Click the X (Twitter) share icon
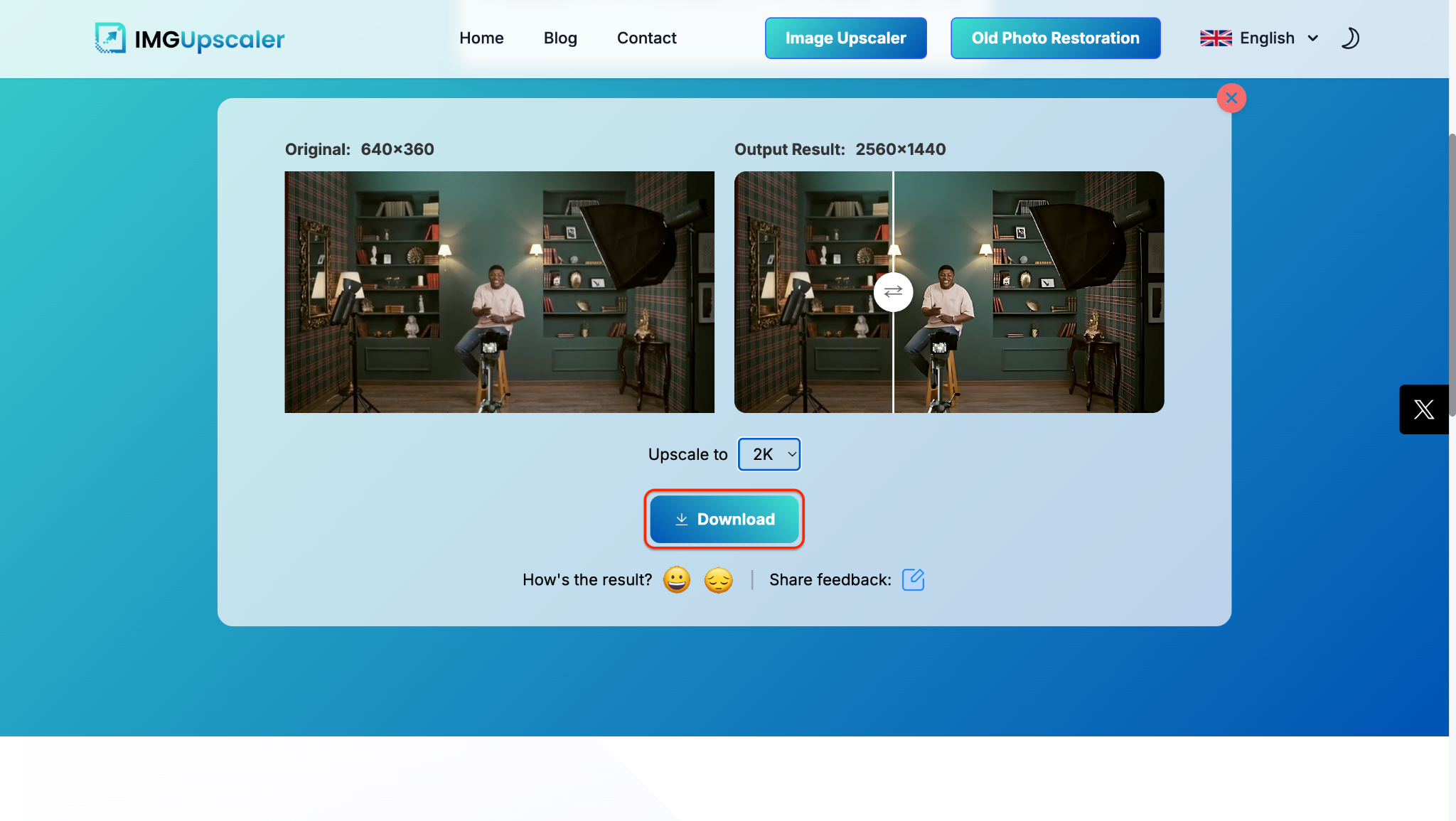The width and height of the screenshot is (1456, 821). [1423, 409]
